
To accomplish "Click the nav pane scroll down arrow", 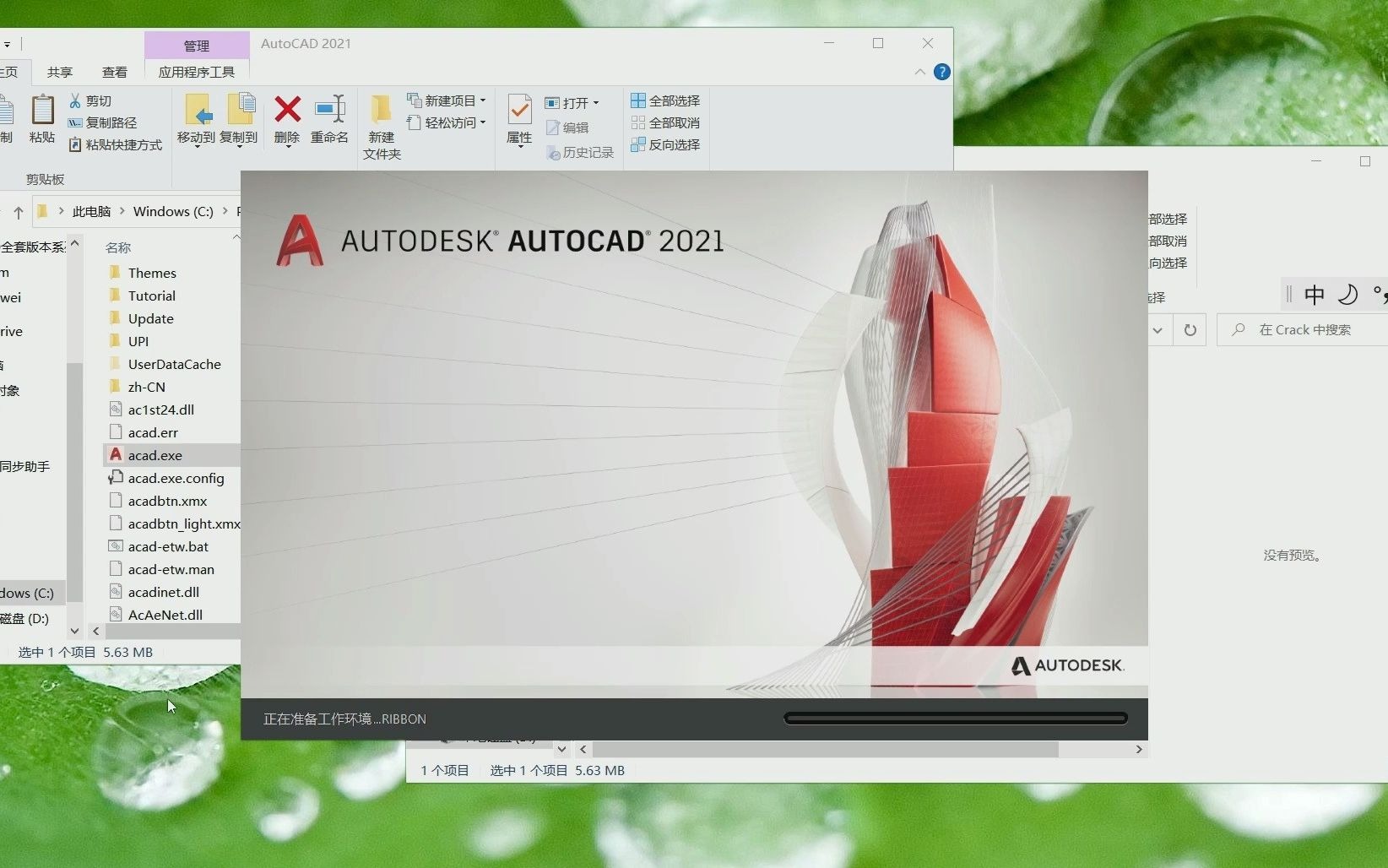I will (x=74, y=631).
